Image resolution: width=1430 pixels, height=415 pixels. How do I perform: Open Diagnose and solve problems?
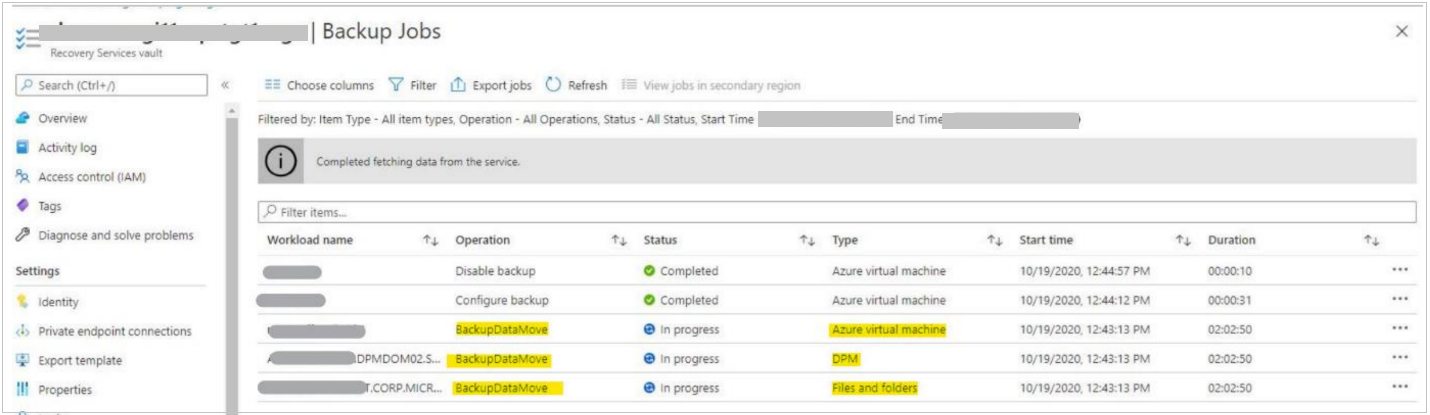(x=116, y=236)
